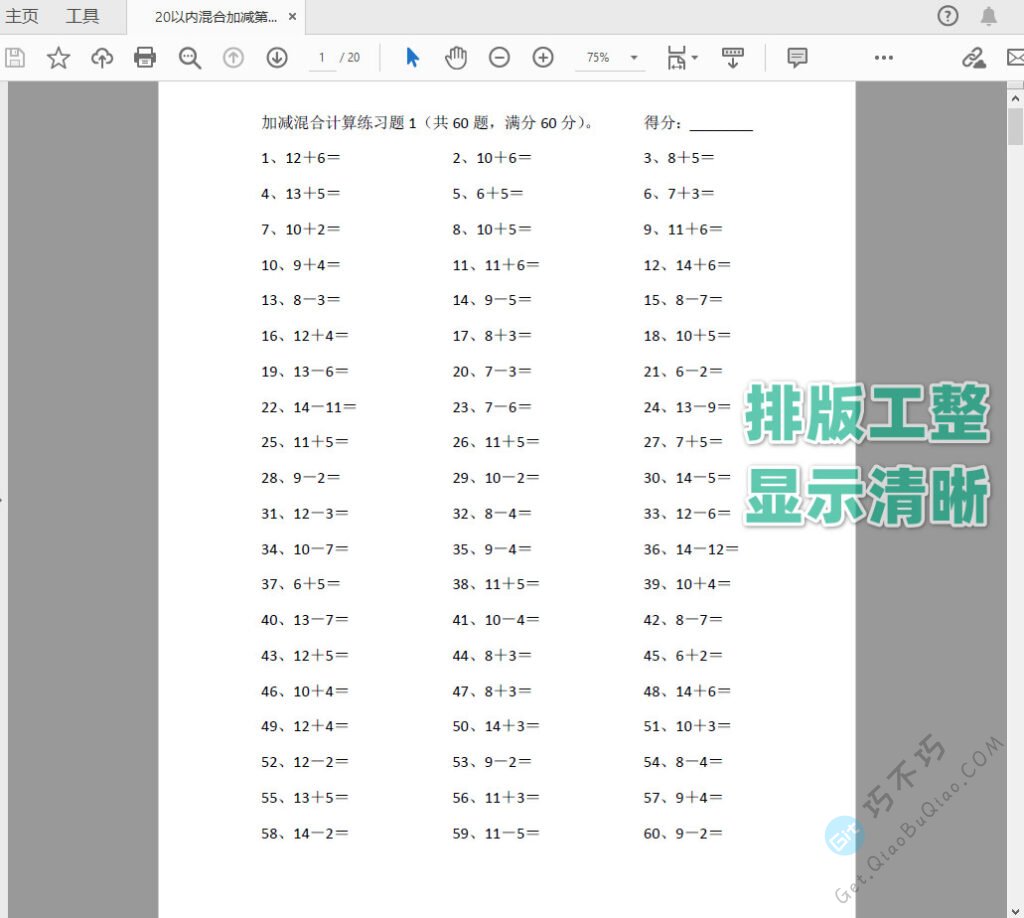
Task: Click the scrolling mode toolbar icon
Action: click(x=732, y=58)
